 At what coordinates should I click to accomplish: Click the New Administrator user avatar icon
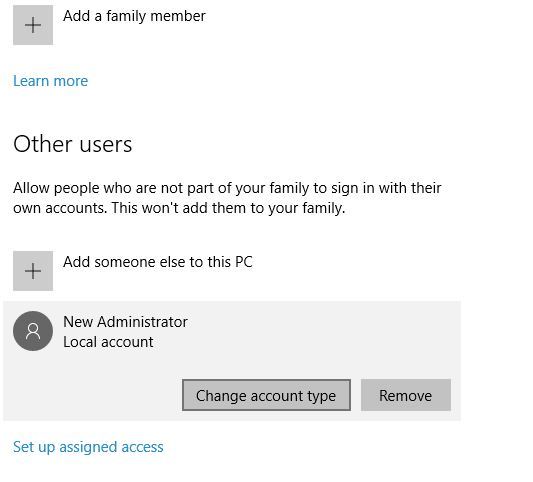click(33, 331)
